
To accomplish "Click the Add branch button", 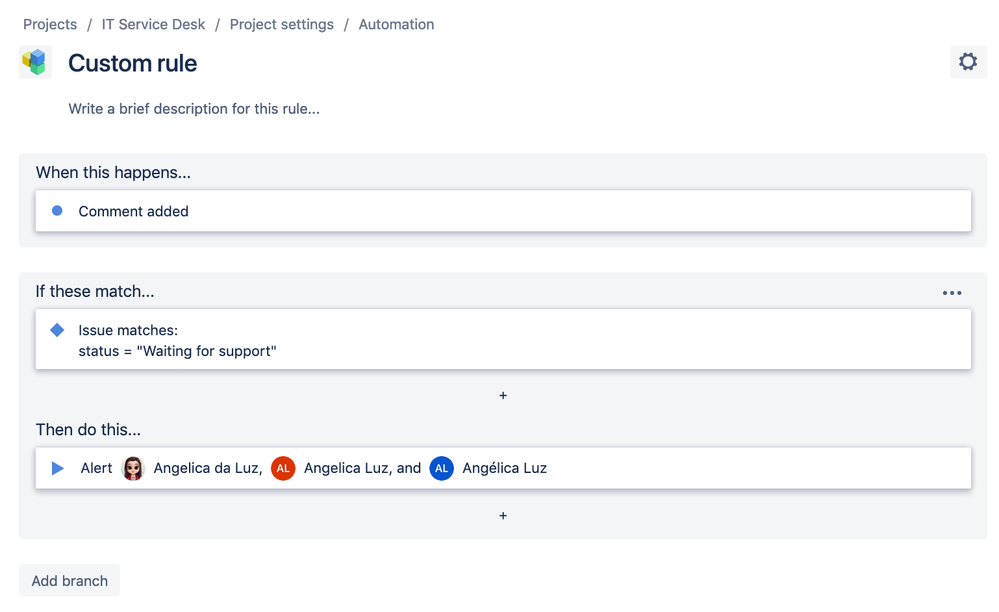I will pos(68,580).
